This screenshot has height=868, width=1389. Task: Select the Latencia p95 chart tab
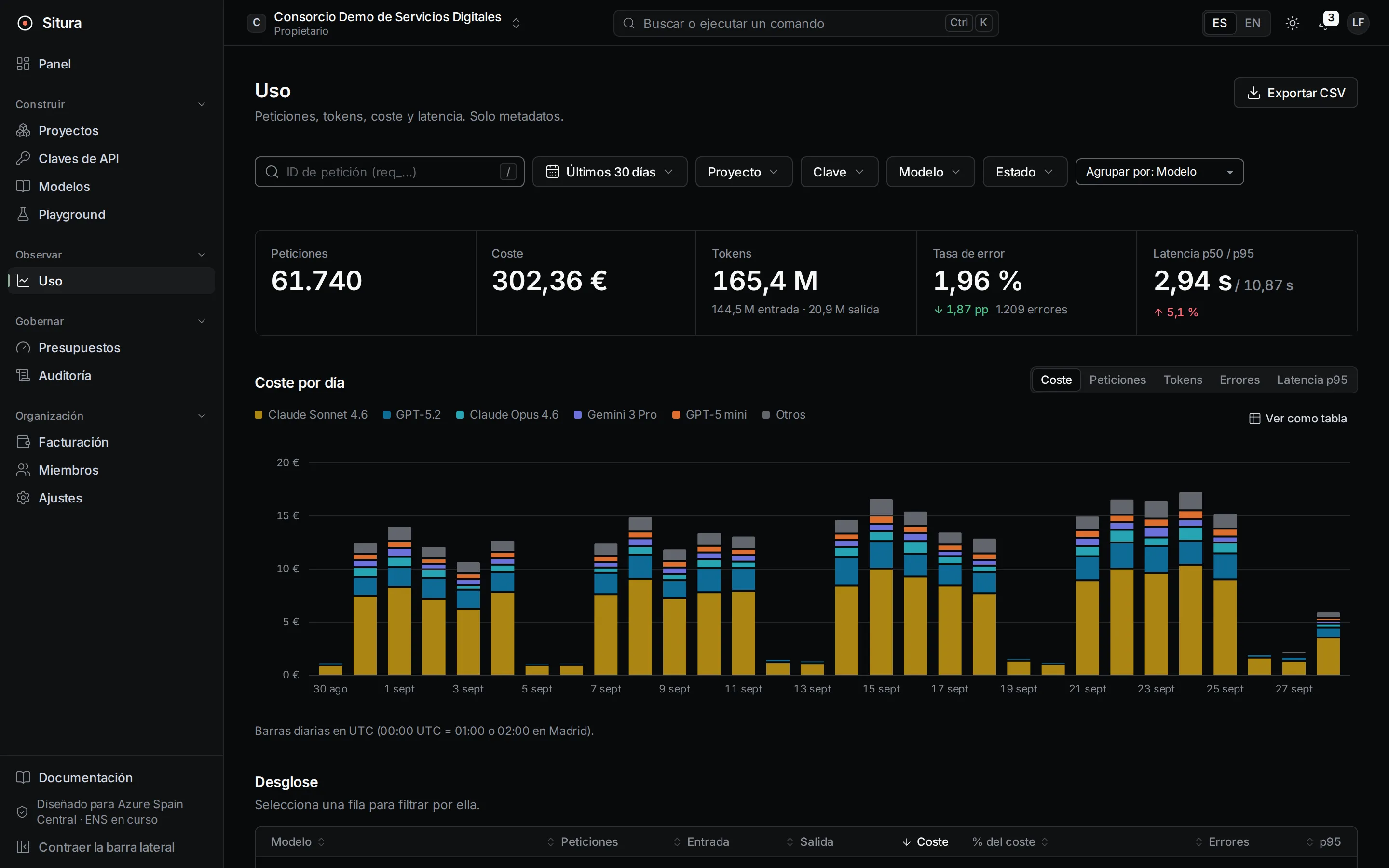pos(1311,380)
